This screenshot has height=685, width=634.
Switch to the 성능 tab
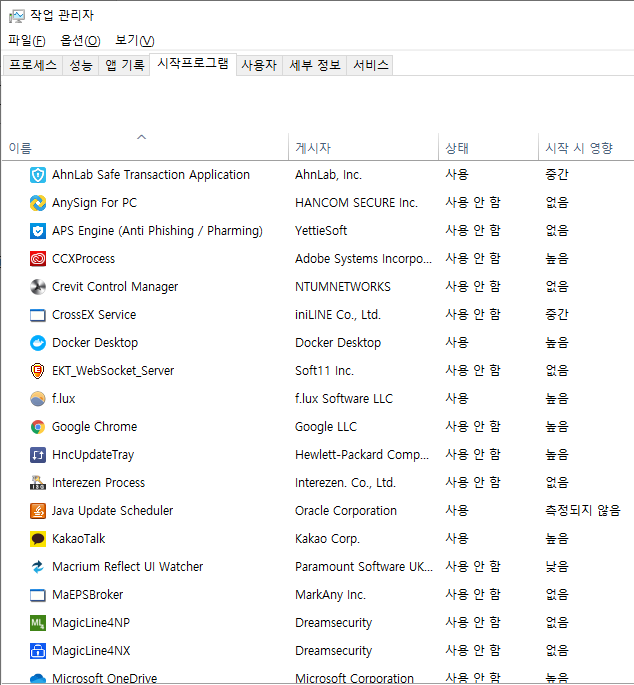81,65
